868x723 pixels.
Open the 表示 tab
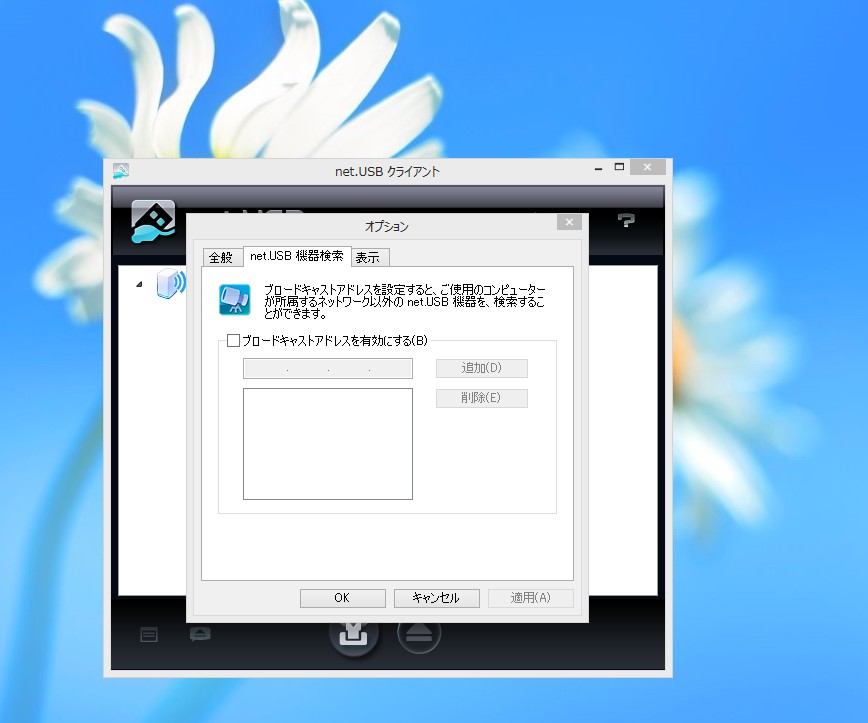(x=368, y=257)
